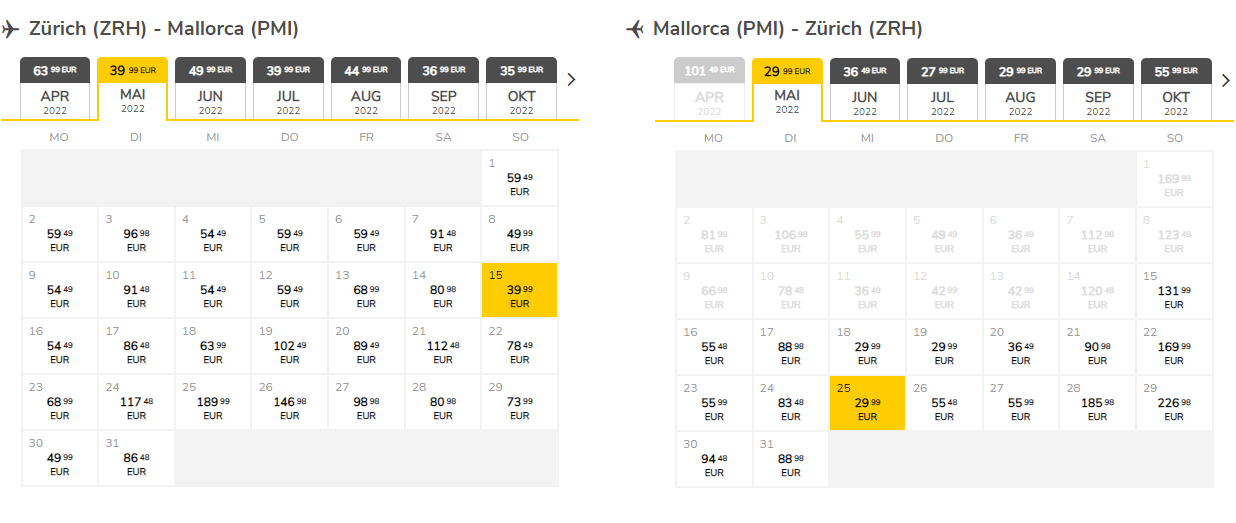Pick outbound May 15 for 39.99 EUR
The height and width of the screenshot is (523, 1236).
pos(519,291)
